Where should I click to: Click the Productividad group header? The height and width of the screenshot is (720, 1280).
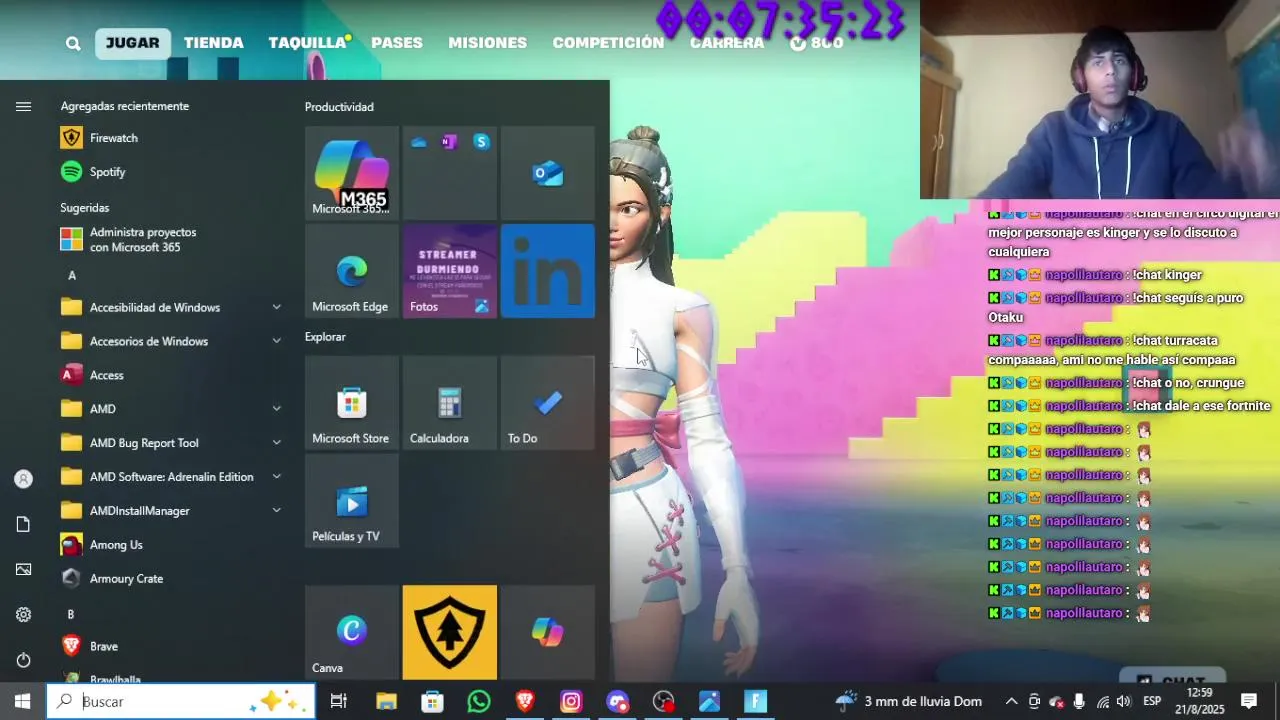339,107
